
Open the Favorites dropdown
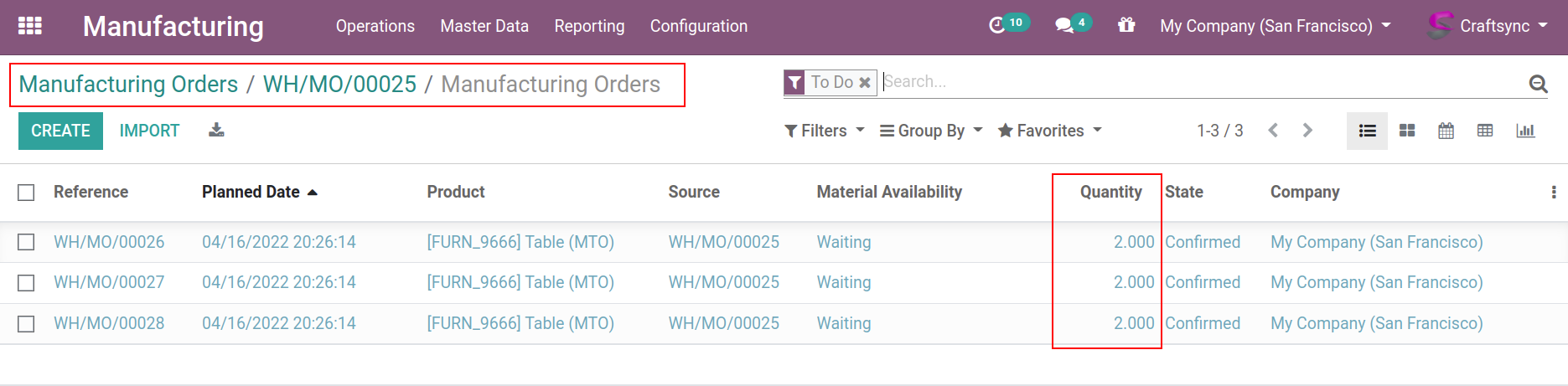click(1049, 131)
